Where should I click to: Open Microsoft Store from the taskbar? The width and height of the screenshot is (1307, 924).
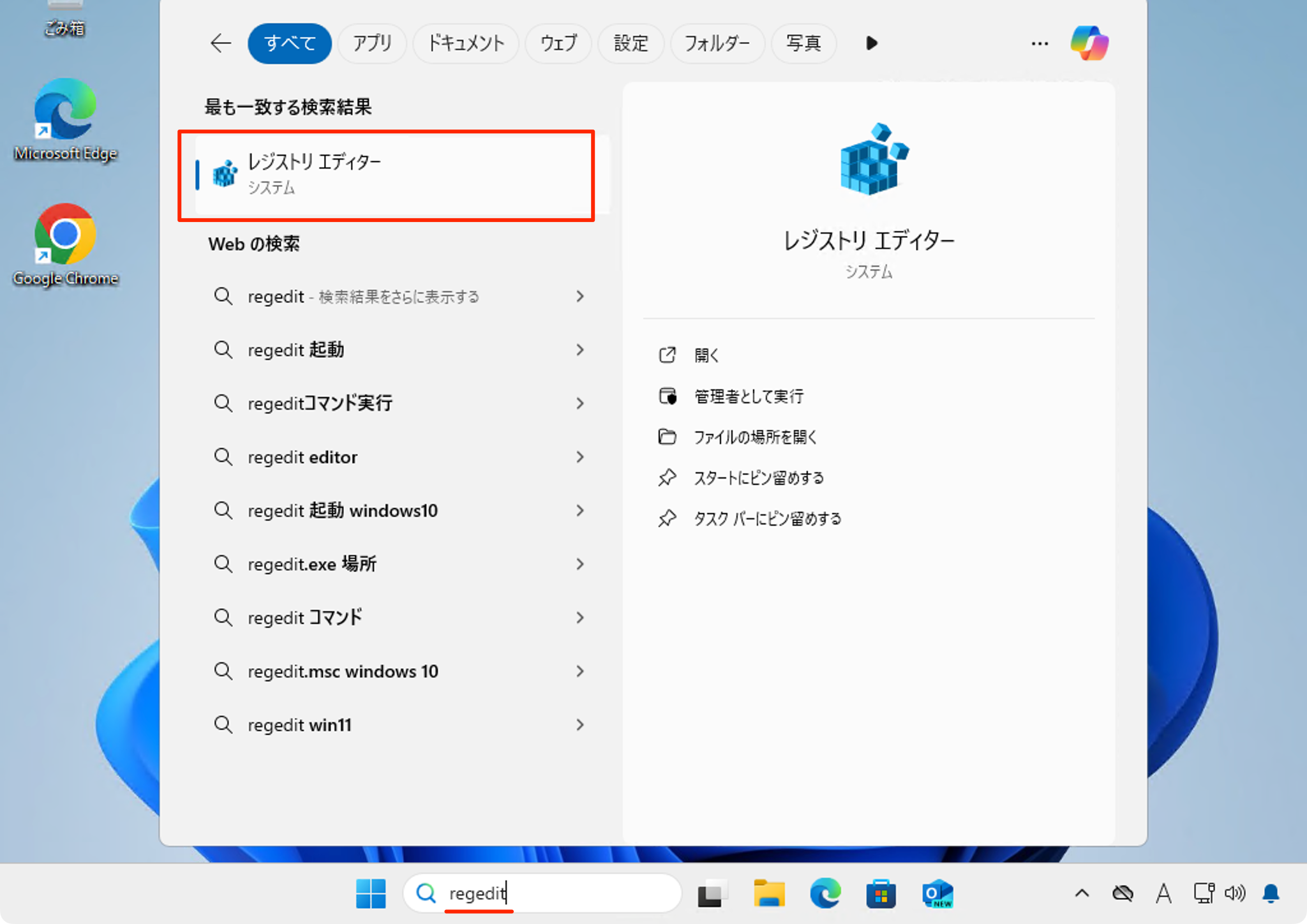881,893
